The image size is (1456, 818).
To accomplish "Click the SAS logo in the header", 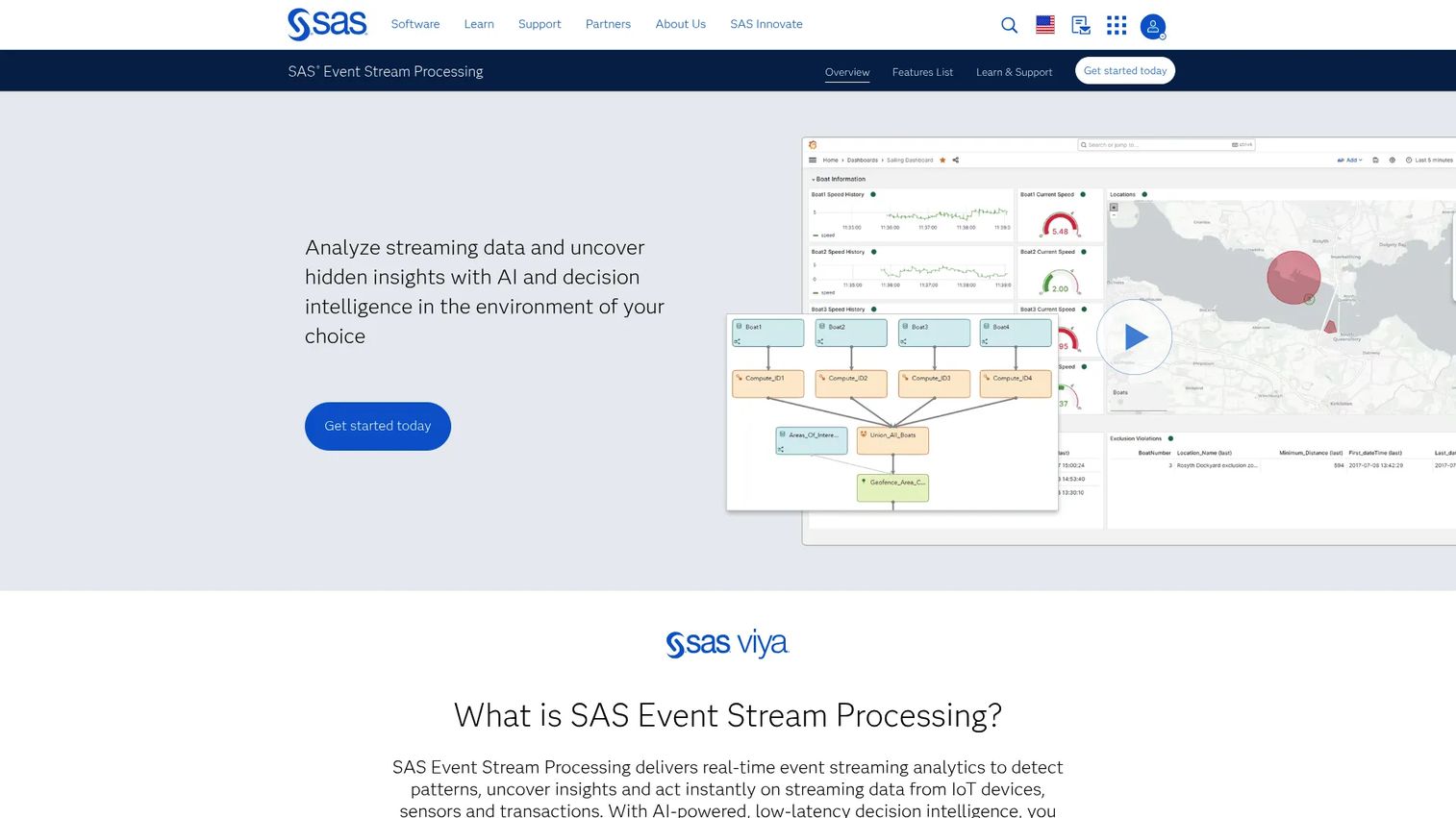I will point(327,24).
